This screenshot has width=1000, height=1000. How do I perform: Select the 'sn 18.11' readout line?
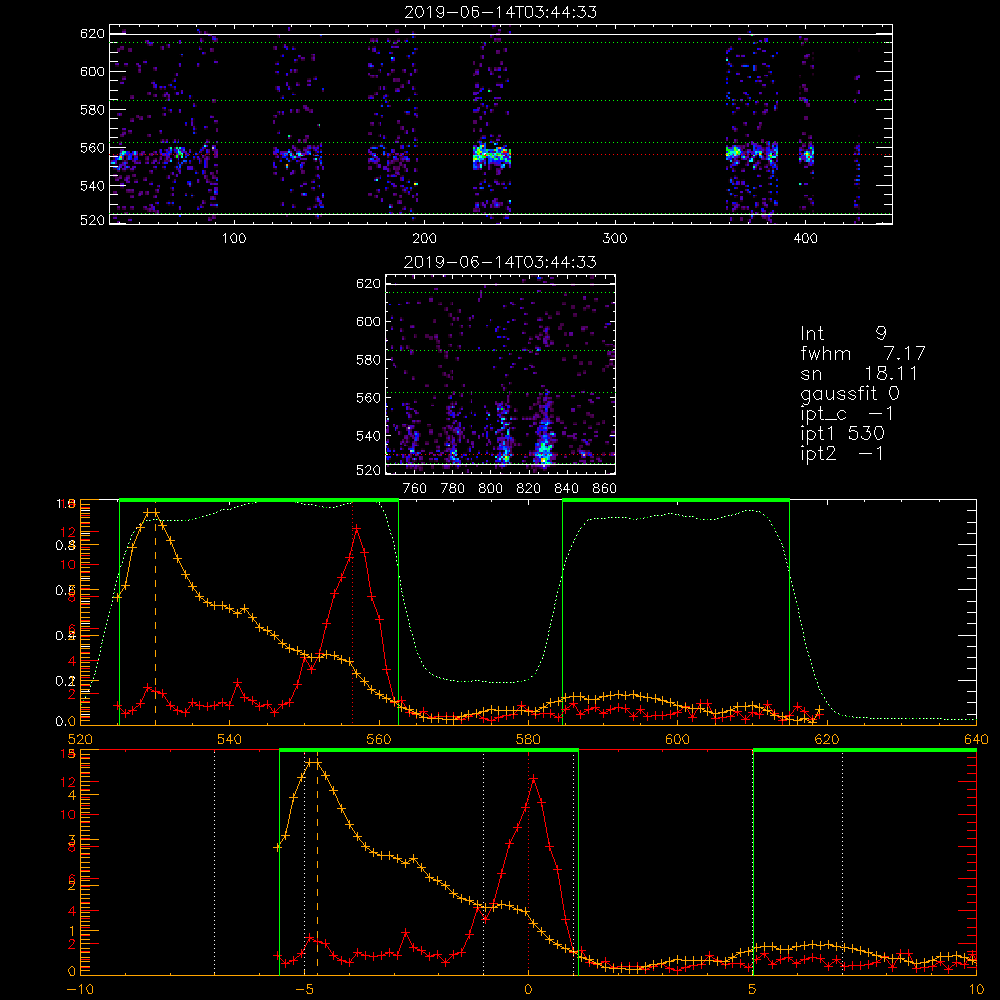click(858, 373)
